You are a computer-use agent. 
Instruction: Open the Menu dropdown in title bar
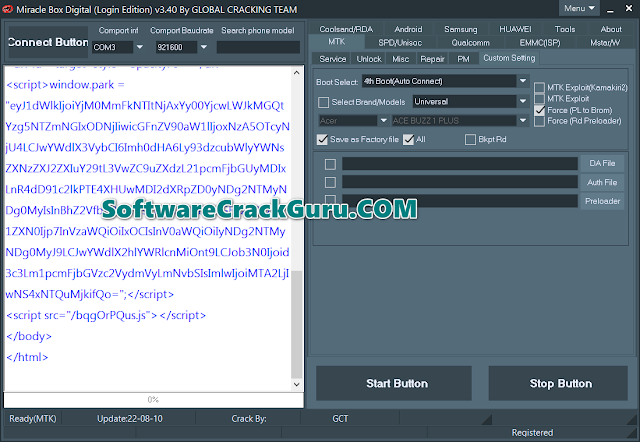(579, 8)
